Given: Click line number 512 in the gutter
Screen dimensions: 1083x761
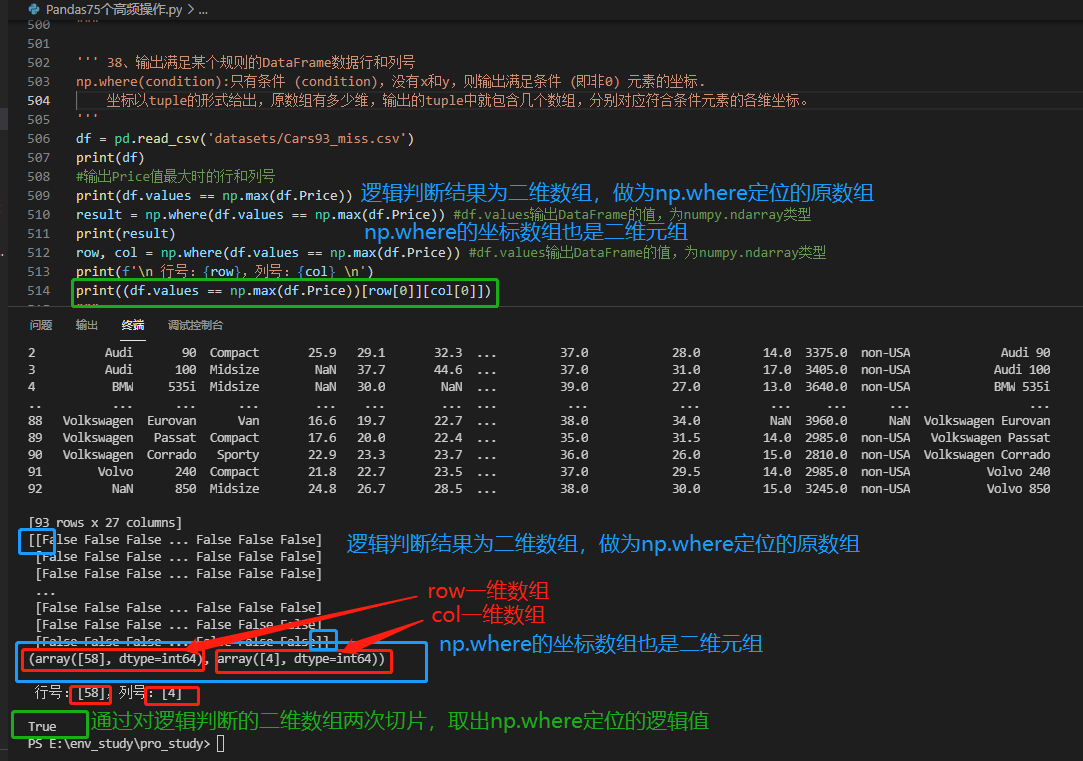Looking at the screenshot, I should point(39,253).
